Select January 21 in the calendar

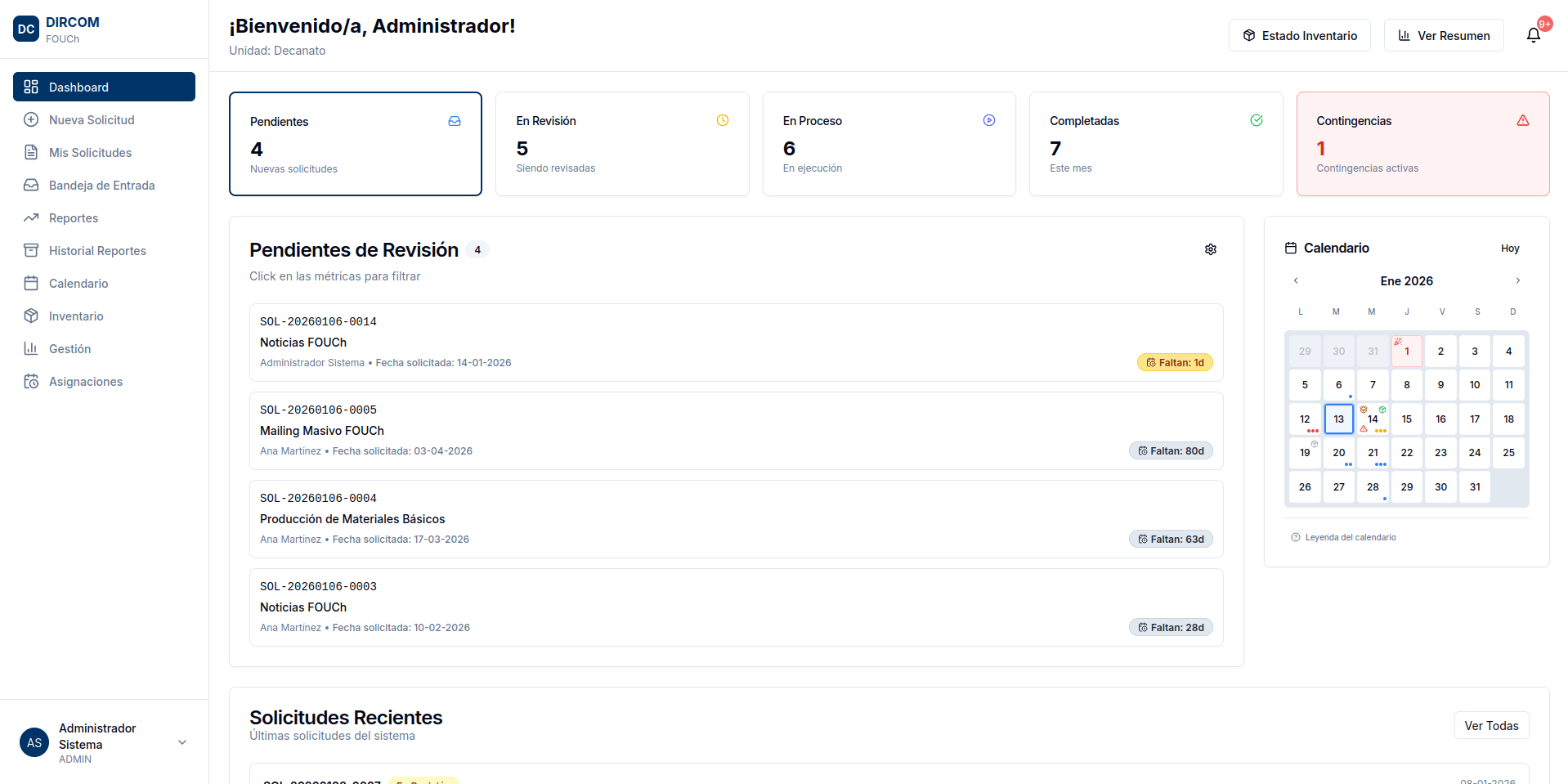(1373, 453)
